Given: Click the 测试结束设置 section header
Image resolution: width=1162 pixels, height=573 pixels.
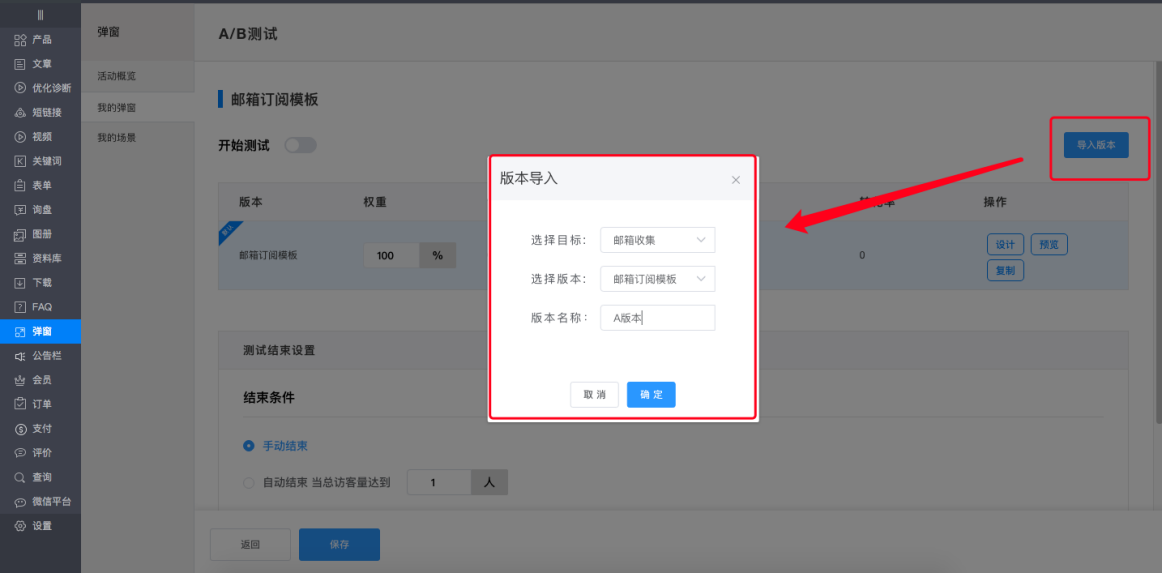Looking at the screenshot, I should coord(279,350).
